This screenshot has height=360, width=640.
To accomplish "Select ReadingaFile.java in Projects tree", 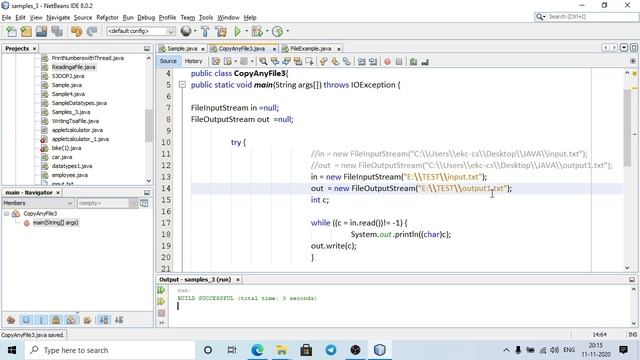I will (73, 67).
